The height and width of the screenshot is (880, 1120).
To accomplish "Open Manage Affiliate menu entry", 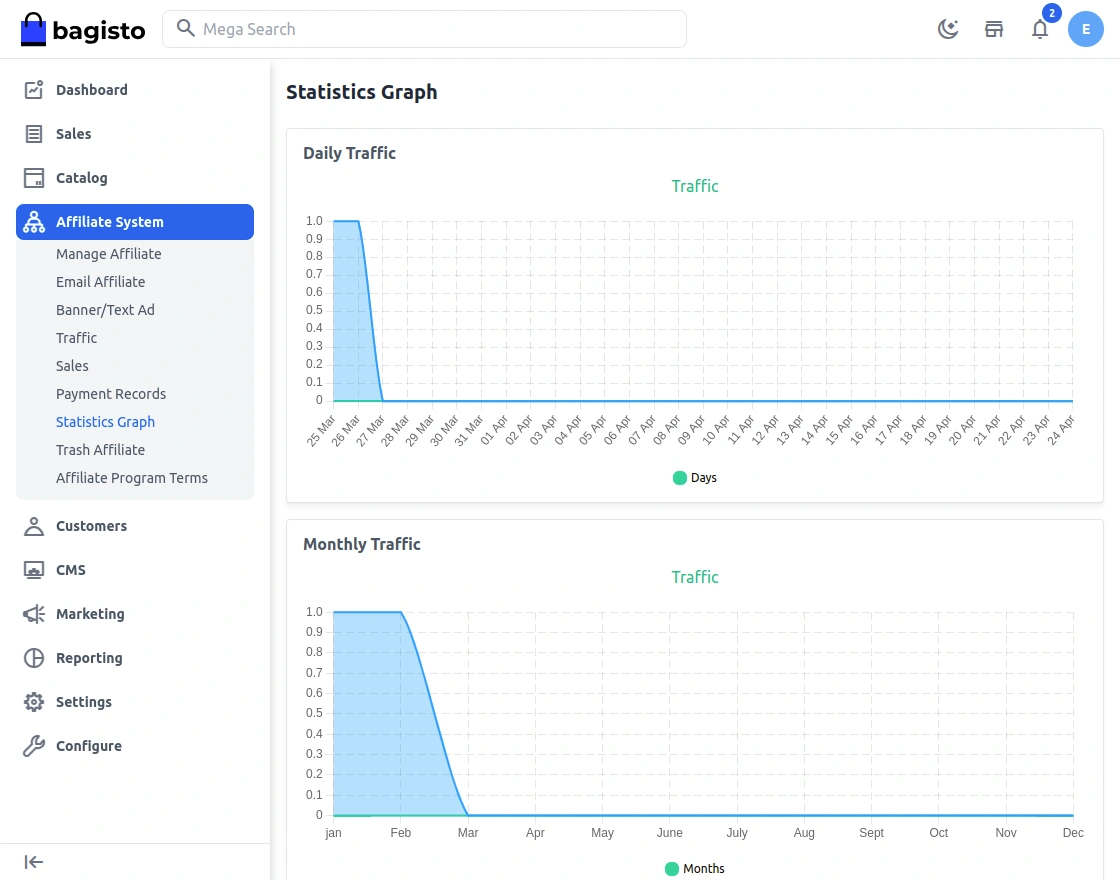I will click(108, 253).
